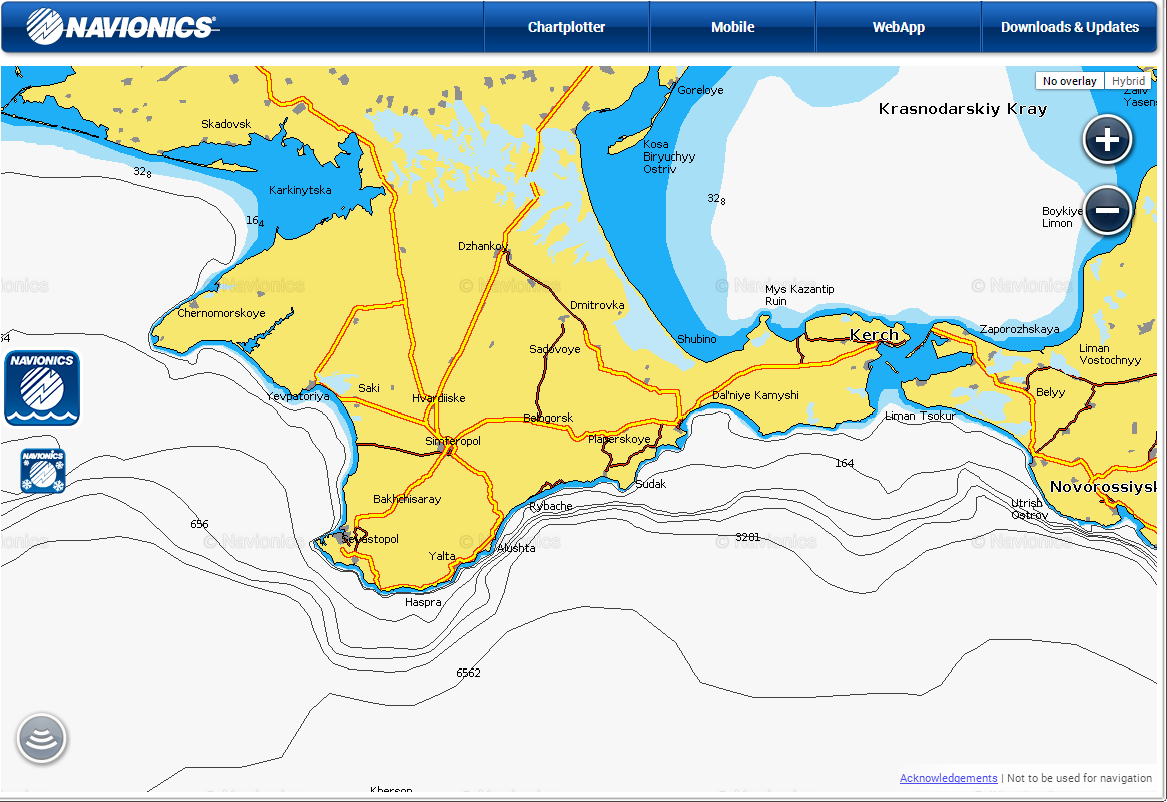Viewport: 1167px width, 802px height.
Task: Click the 3281 depth contour value
Action: coord(747,537)
